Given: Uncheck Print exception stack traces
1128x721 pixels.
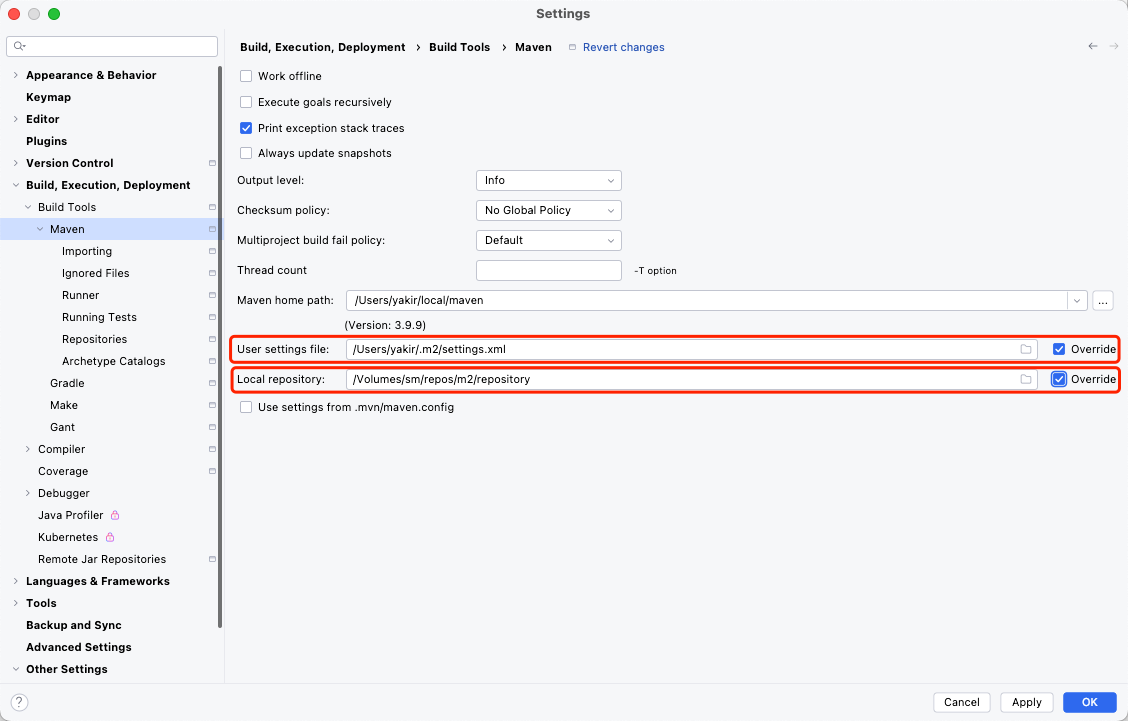Looking at the screenshot, I should pyautogui.click(x=246, y=128).
